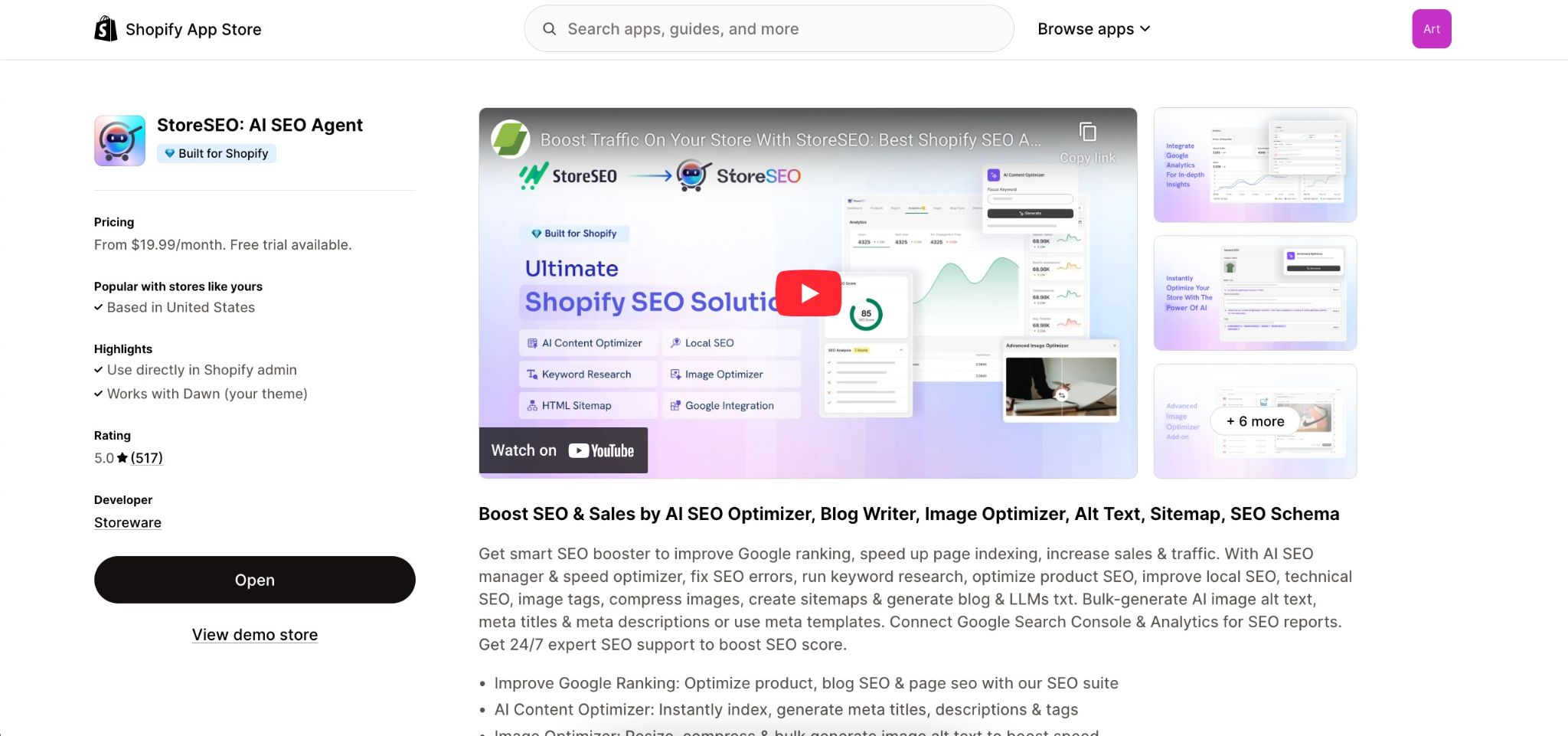Click the Open app button

pos(254,580)
